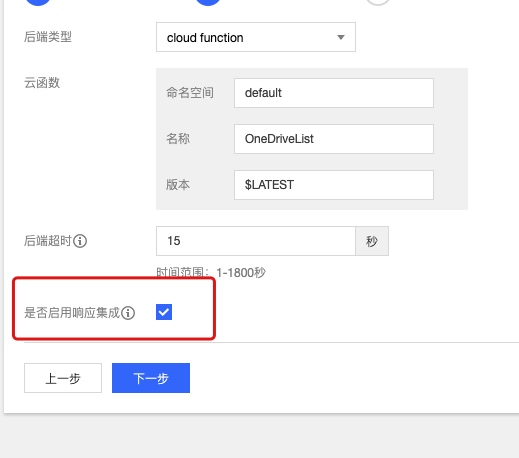
Task: Click the 后端超时 label text
Action: (x=48, y=241)
